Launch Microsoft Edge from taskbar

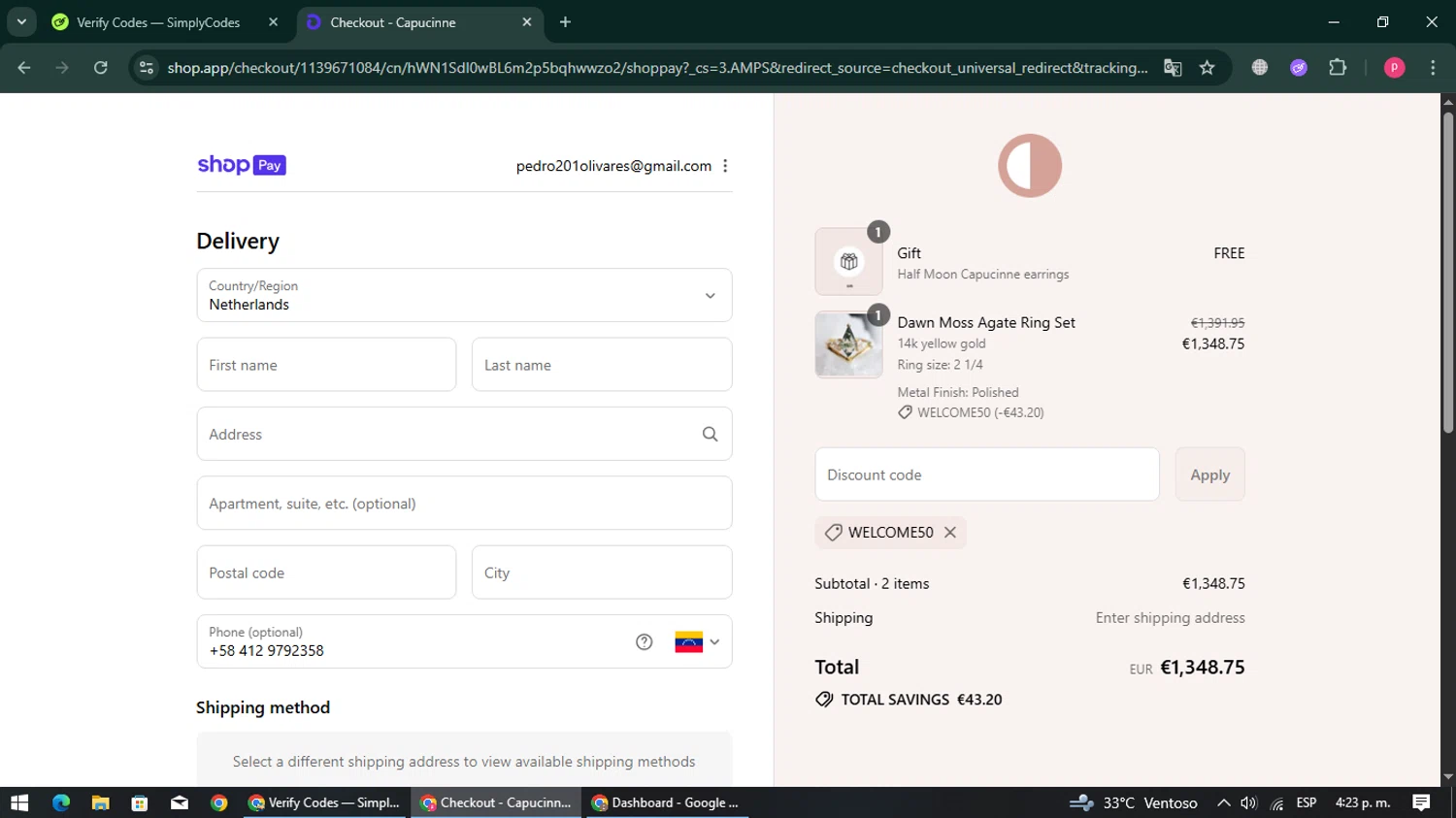(61, 802)
